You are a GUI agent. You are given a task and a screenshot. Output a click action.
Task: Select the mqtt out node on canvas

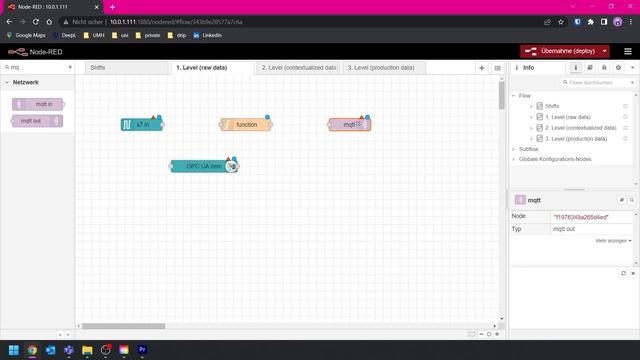350,124
